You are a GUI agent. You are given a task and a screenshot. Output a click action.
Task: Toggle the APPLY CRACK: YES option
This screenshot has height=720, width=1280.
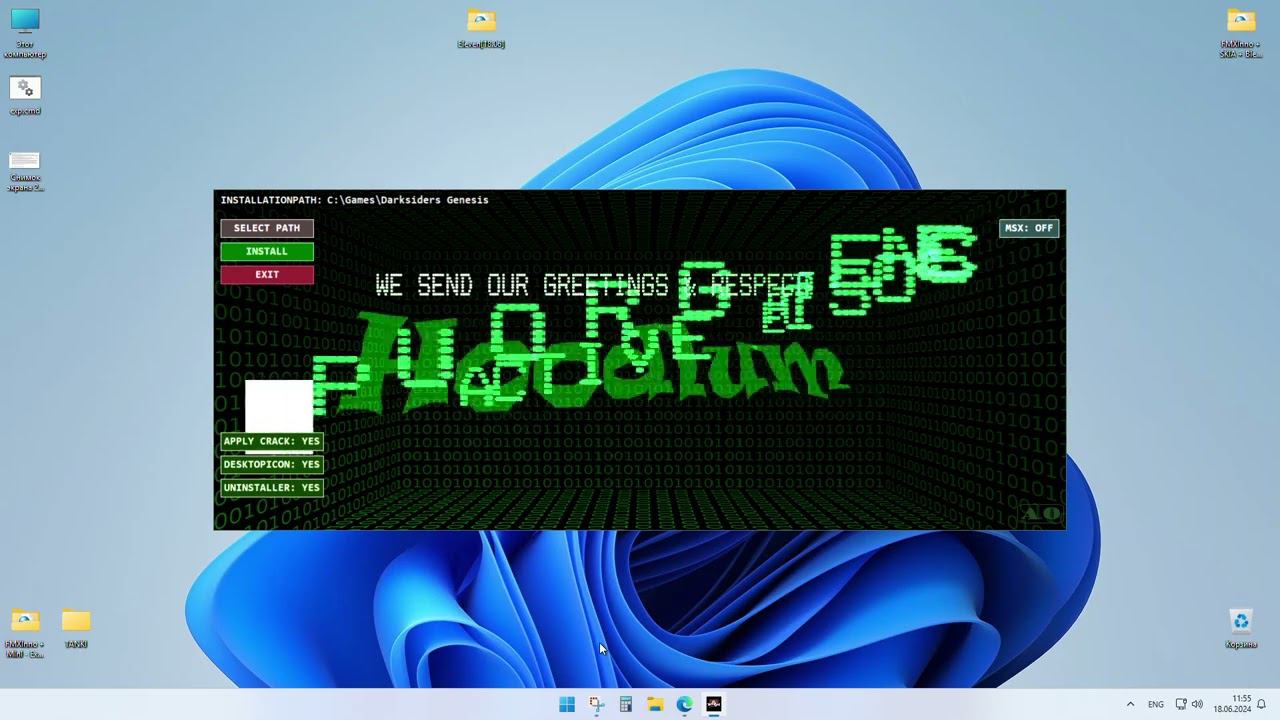click(x=272, y=441)
